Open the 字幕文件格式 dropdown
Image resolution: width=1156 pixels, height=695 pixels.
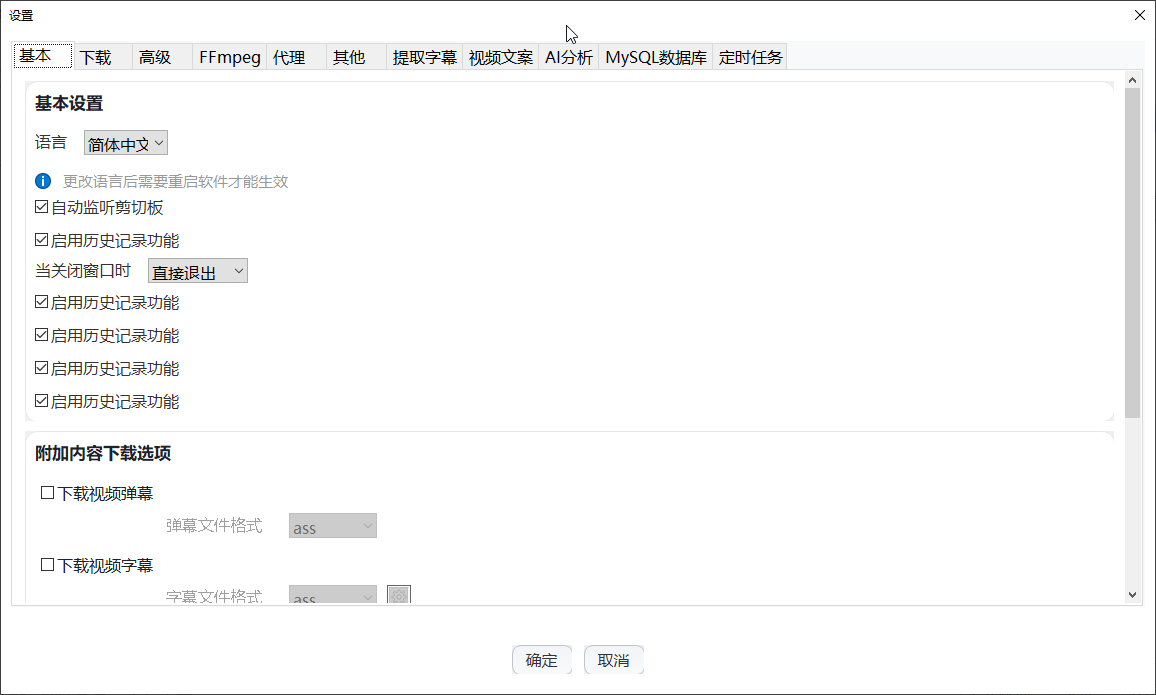(x=332, y=595)
